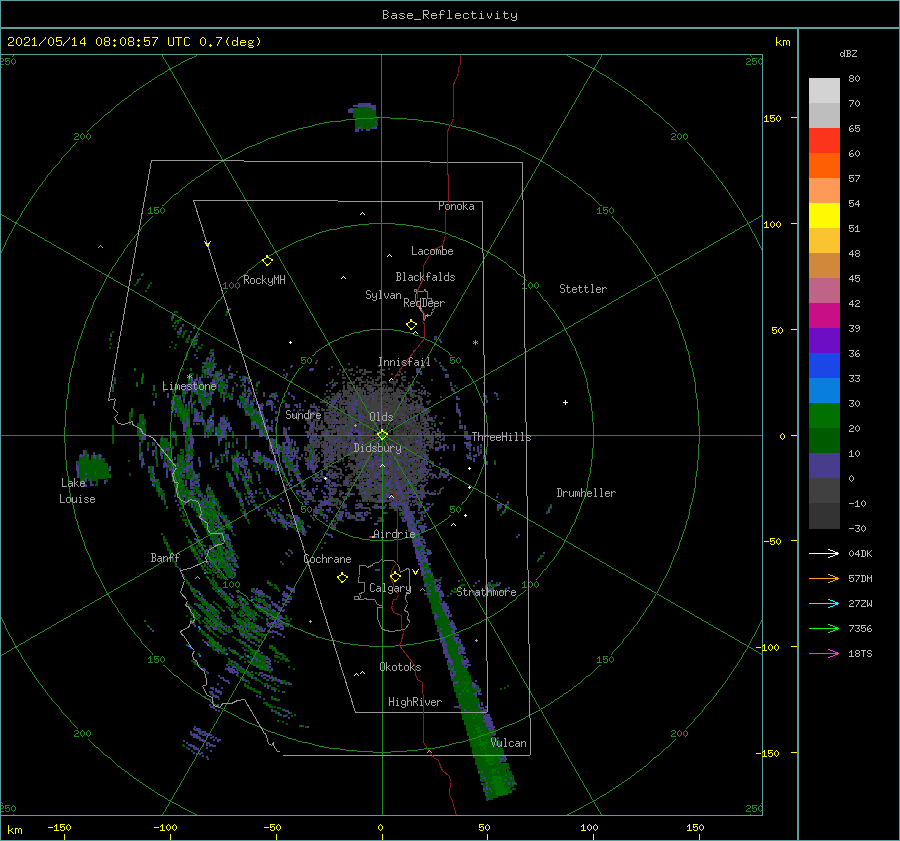
Task: Click the yellow diamond marker near RockyMH
Action: click(267, 261)
